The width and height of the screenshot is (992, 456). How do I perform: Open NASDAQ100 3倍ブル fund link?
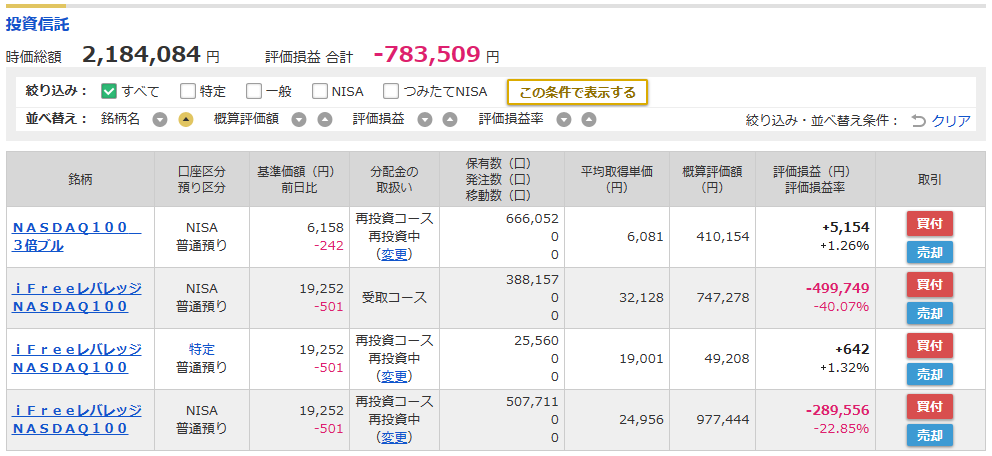click(x=76, y=237)
